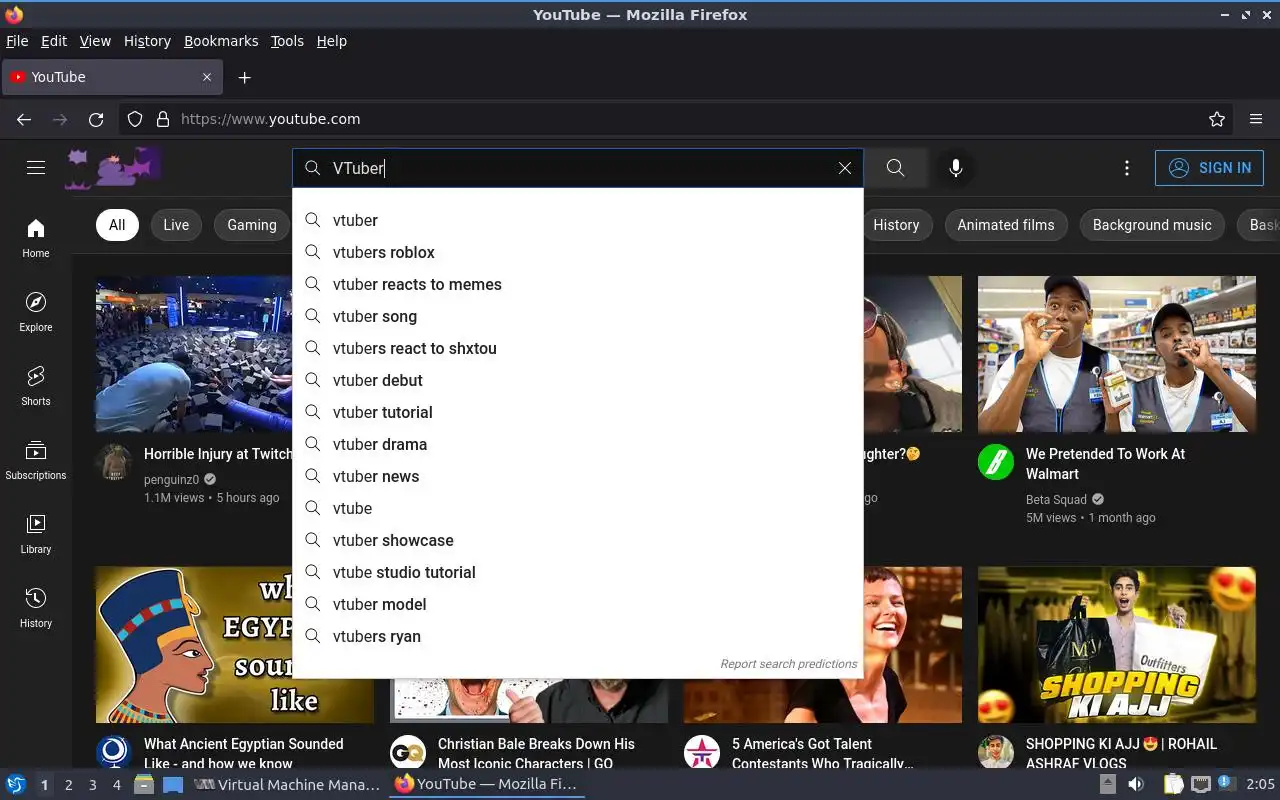Open penguinz0 channel link

[172, 479]
